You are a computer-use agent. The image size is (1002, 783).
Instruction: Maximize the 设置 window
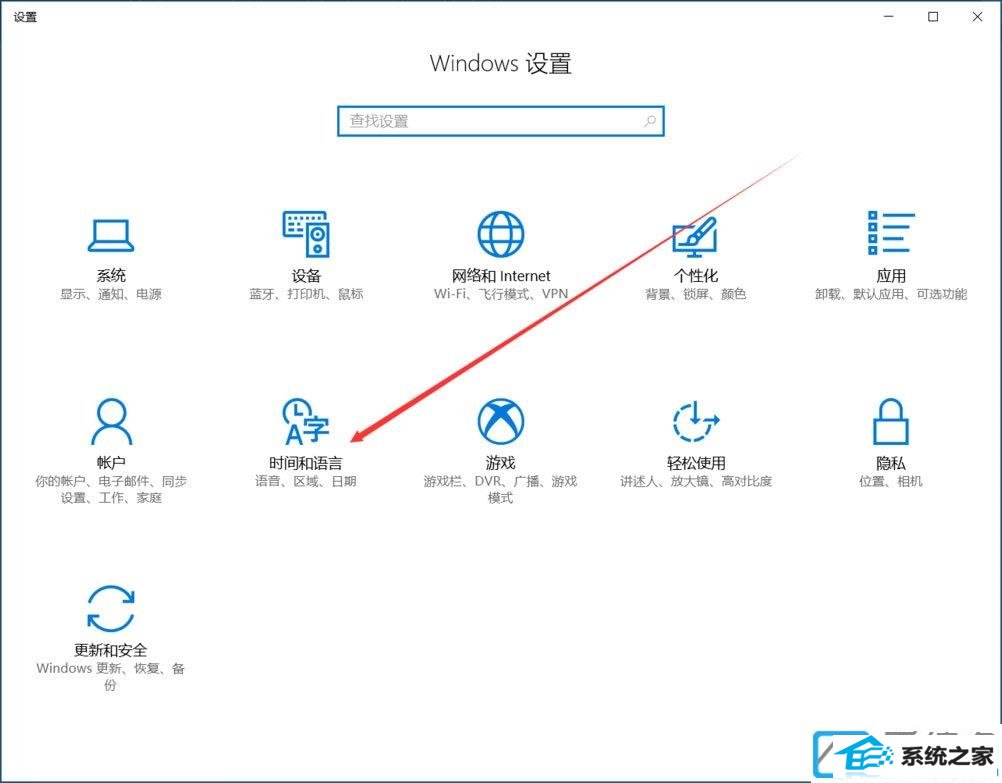[x=933, y=16]
